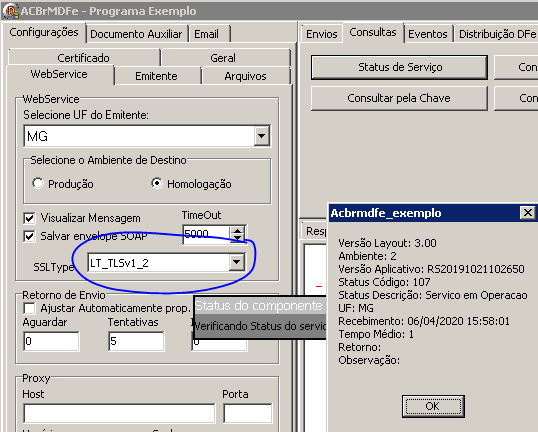Click the Consultar pela Chave button
This screenshot has width=538, height=432.
click(399, 98)
